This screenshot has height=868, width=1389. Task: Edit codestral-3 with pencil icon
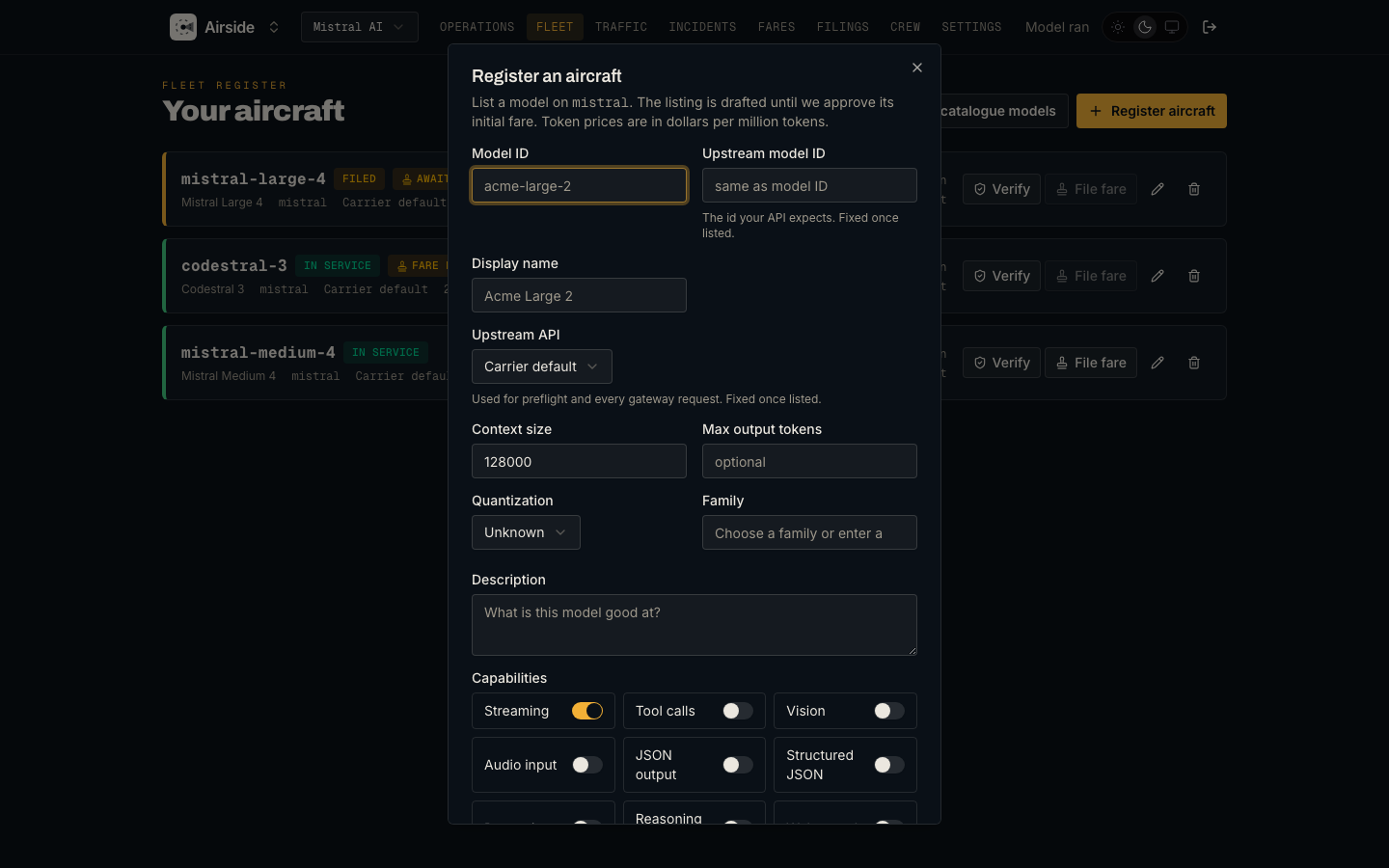tap(1157, 276)
